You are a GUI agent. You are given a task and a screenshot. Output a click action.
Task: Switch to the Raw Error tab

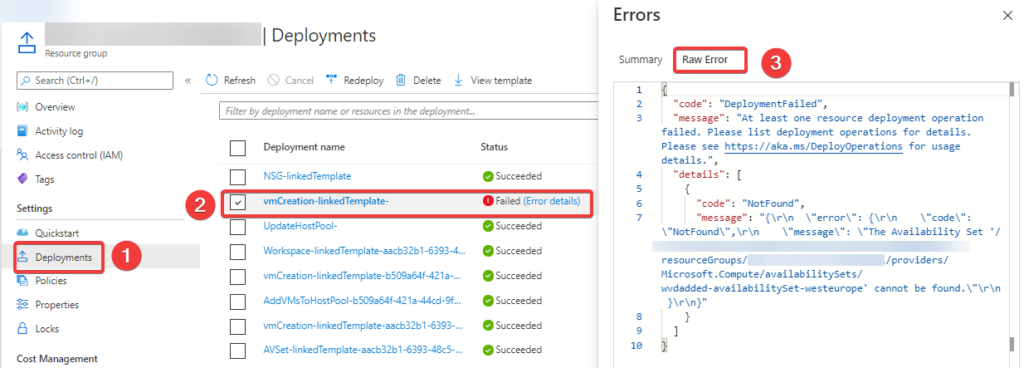point(710,60)
